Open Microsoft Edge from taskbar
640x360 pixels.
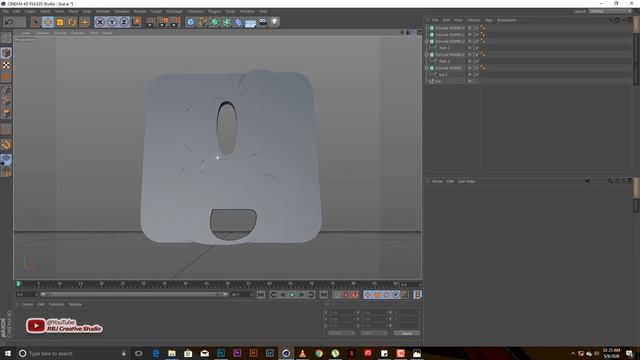point(156,353)
